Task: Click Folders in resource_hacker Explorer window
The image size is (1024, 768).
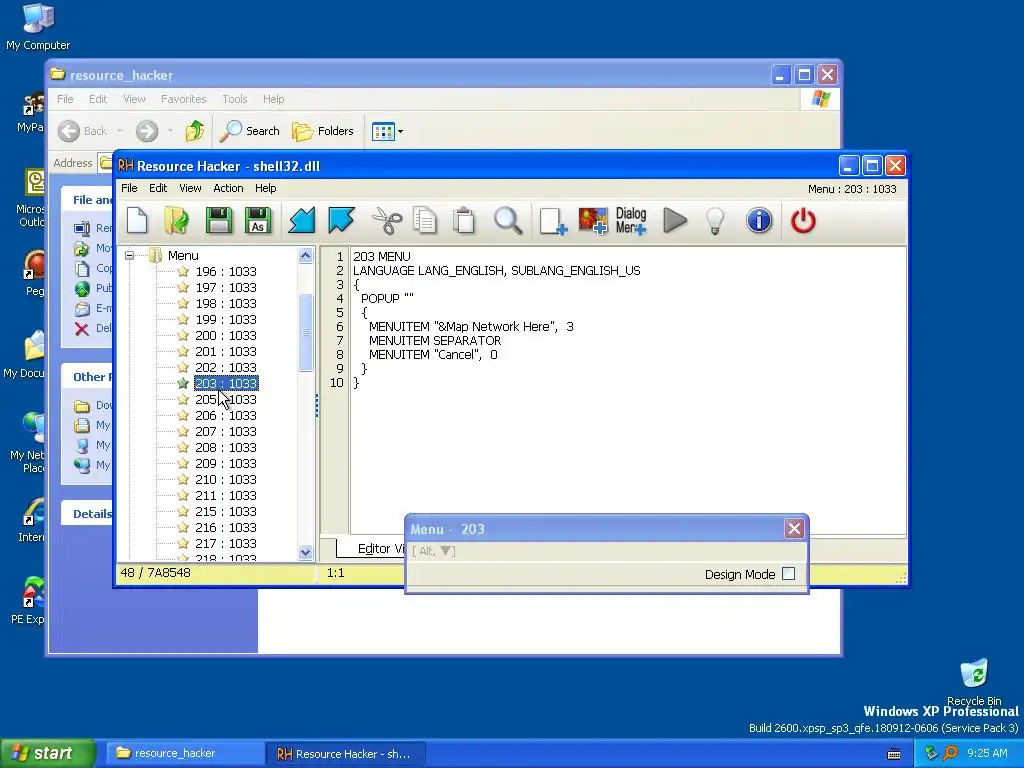Action: pos(323,131)
